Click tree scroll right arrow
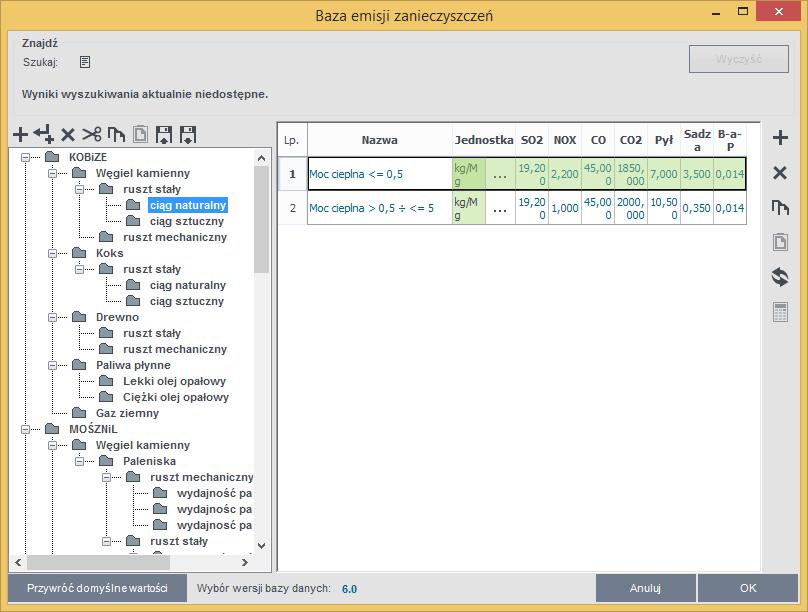808x612 pixels. click(245, 563)
